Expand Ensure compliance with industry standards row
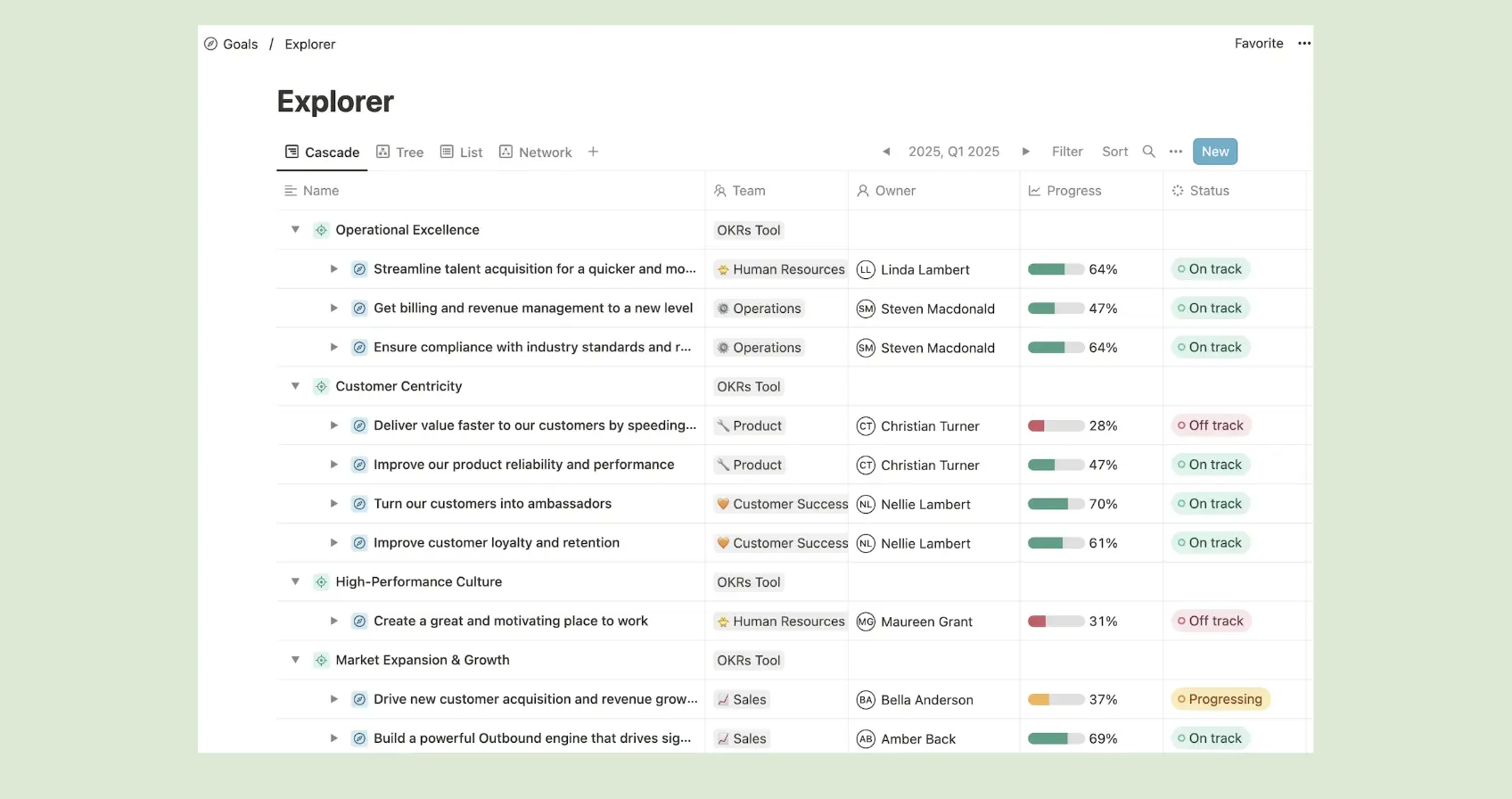This screenshot has width=1512, height=799. pos(333,347)
